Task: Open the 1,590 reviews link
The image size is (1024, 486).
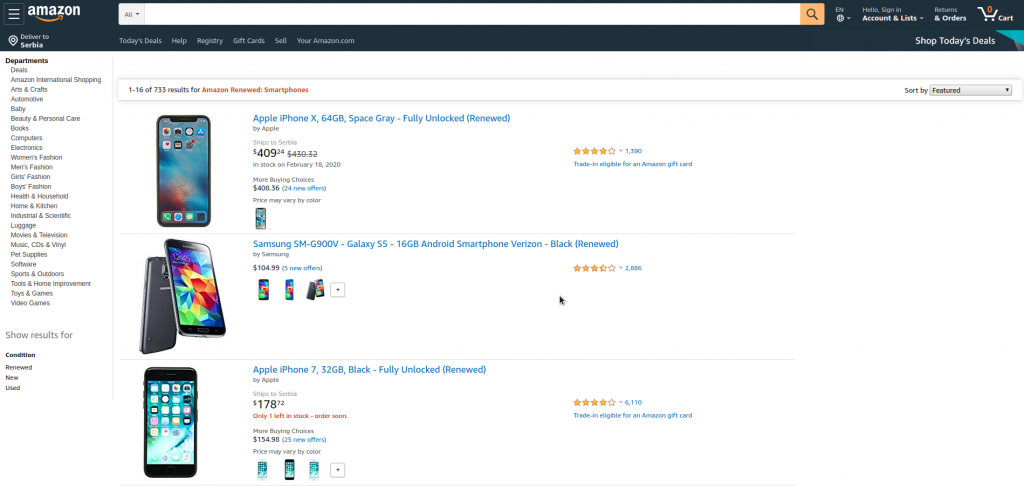Action: [x=633, y=151]
